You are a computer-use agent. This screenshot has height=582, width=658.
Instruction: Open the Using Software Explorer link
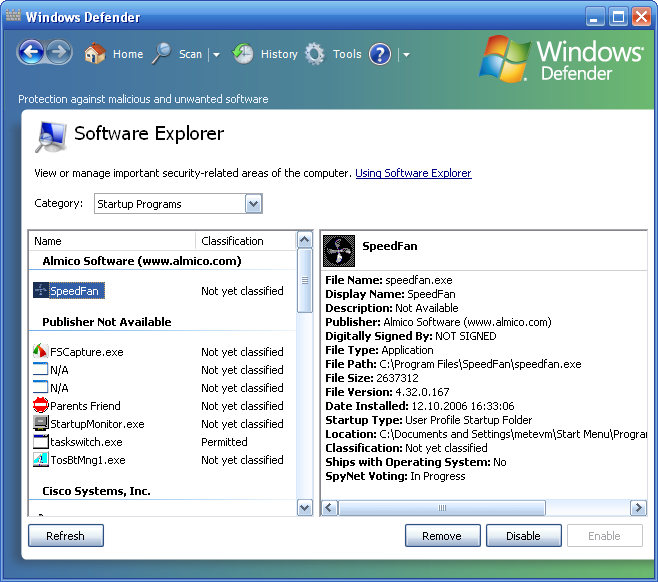tap(413, 173)
